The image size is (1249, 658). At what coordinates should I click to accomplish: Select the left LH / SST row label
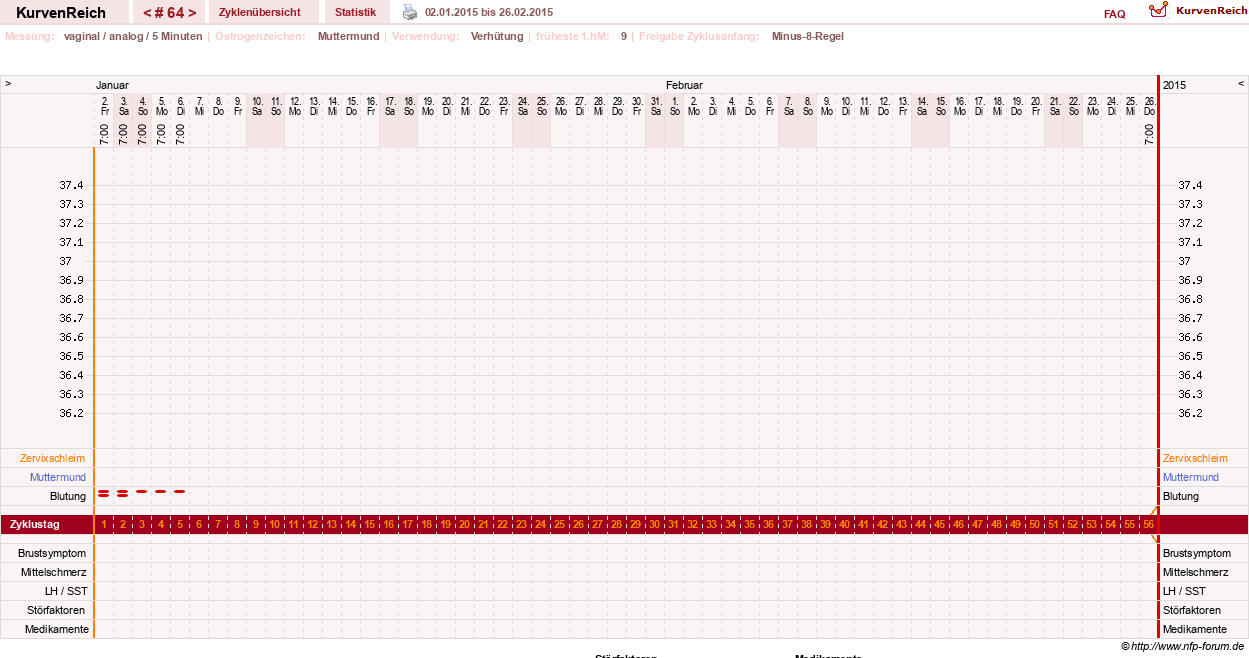(x=66, y=591)
